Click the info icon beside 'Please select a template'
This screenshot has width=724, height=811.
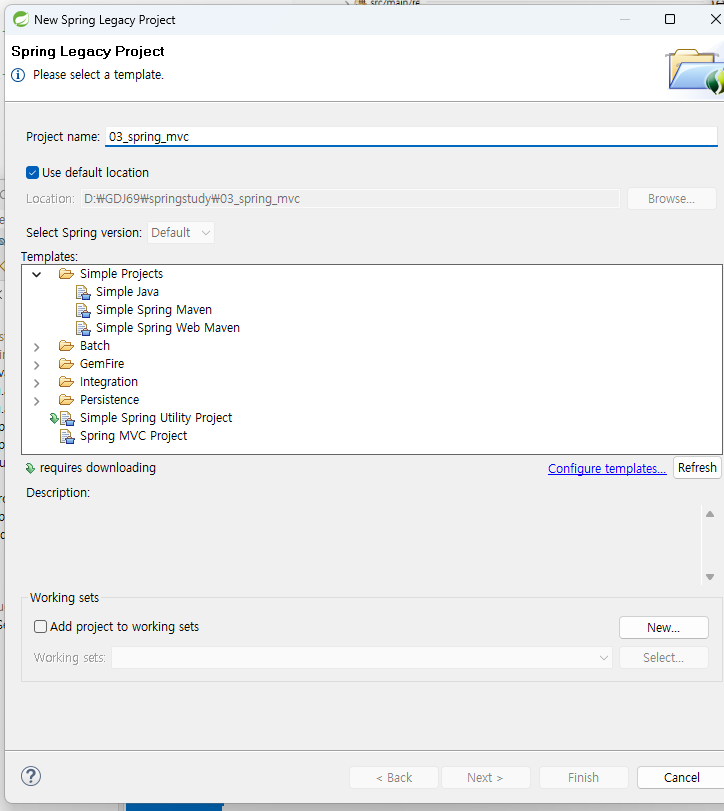[18, 75]
